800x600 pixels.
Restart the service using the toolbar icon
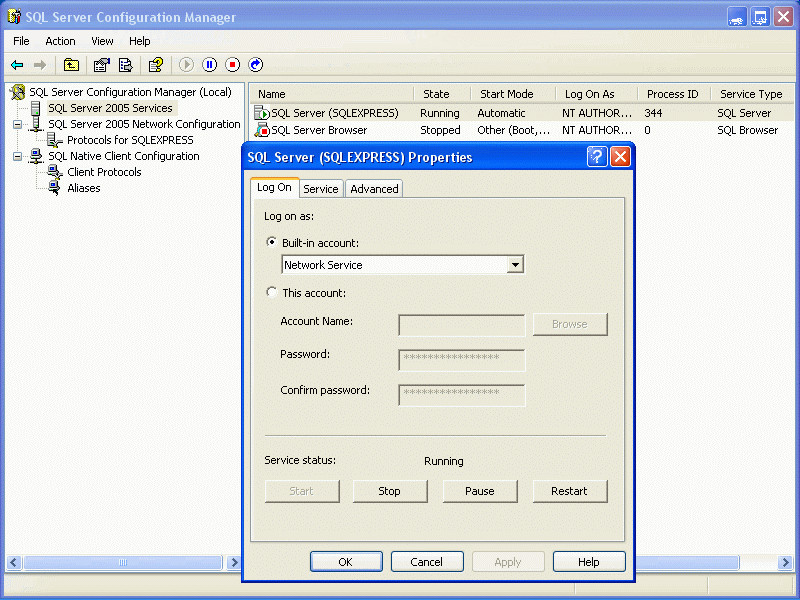coord(256,65)
